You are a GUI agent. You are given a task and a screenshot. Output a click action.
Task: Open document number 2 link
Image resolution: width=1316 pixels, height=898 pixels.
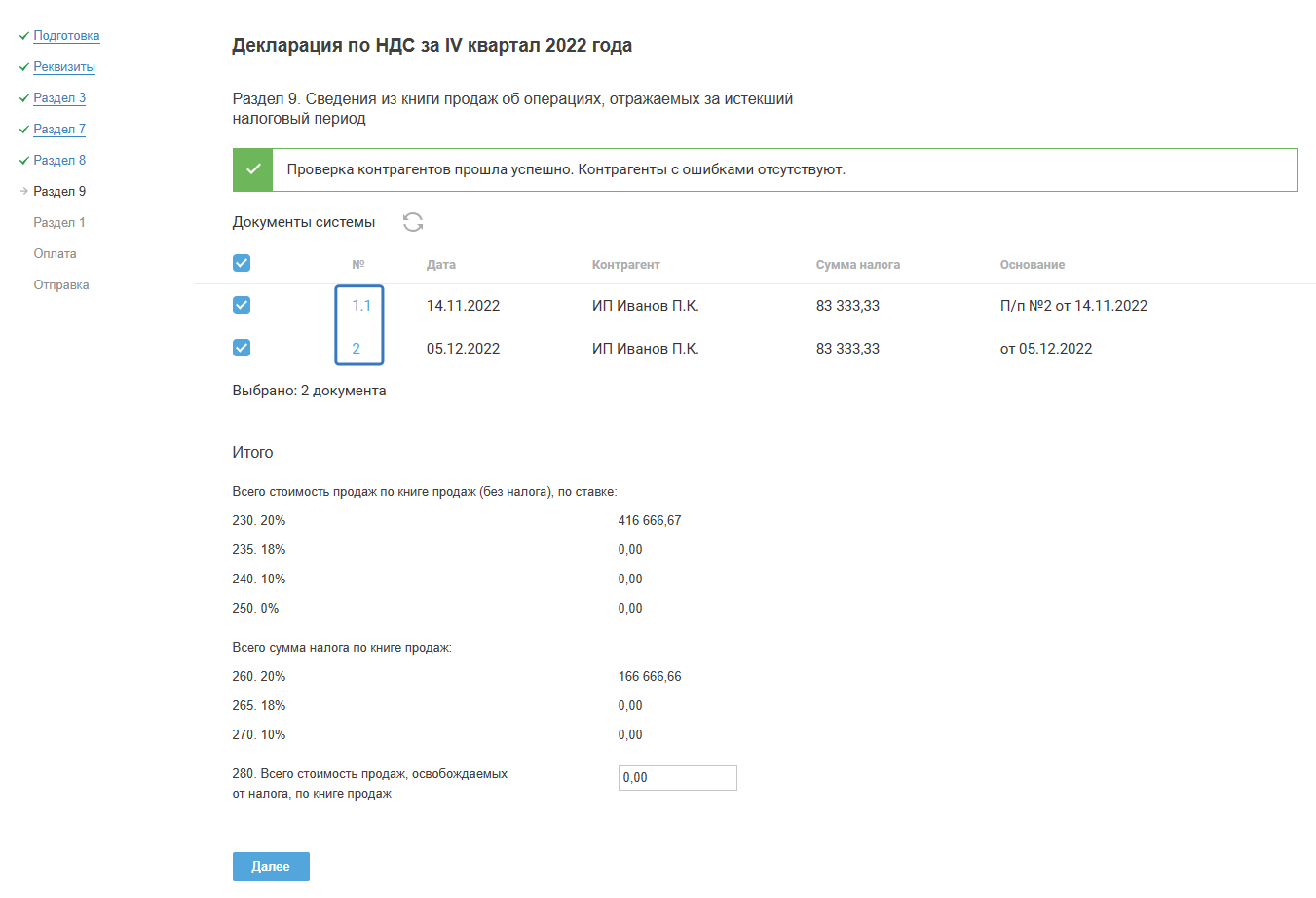coord(357,349)
